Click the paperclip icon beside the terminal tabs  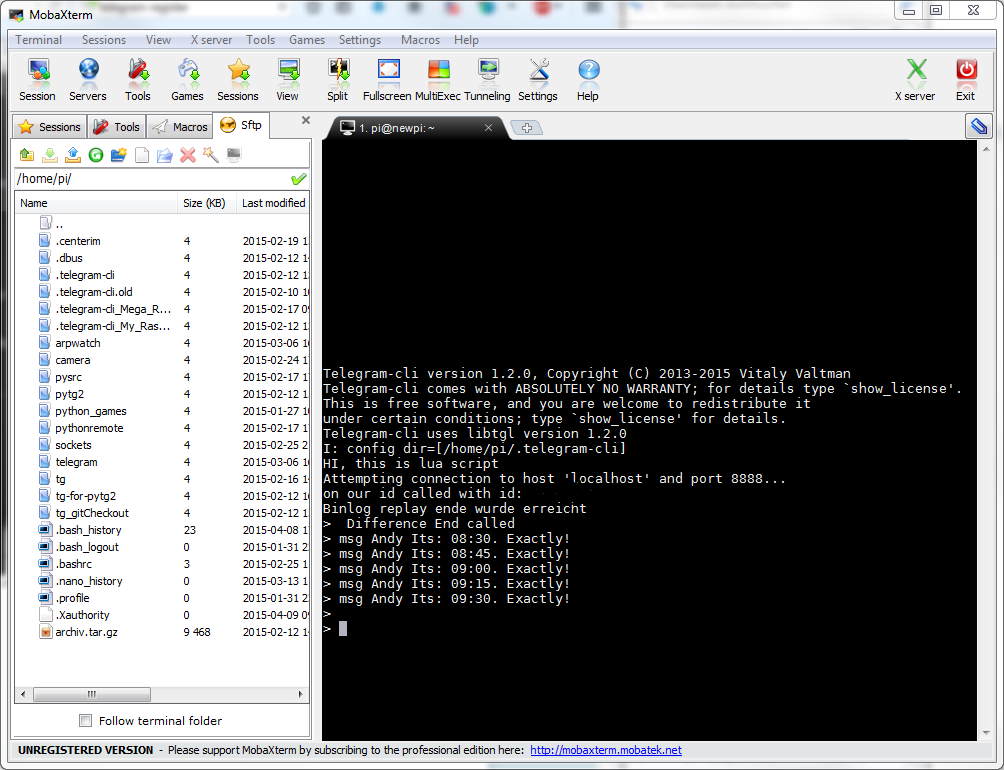click(978, 126)
